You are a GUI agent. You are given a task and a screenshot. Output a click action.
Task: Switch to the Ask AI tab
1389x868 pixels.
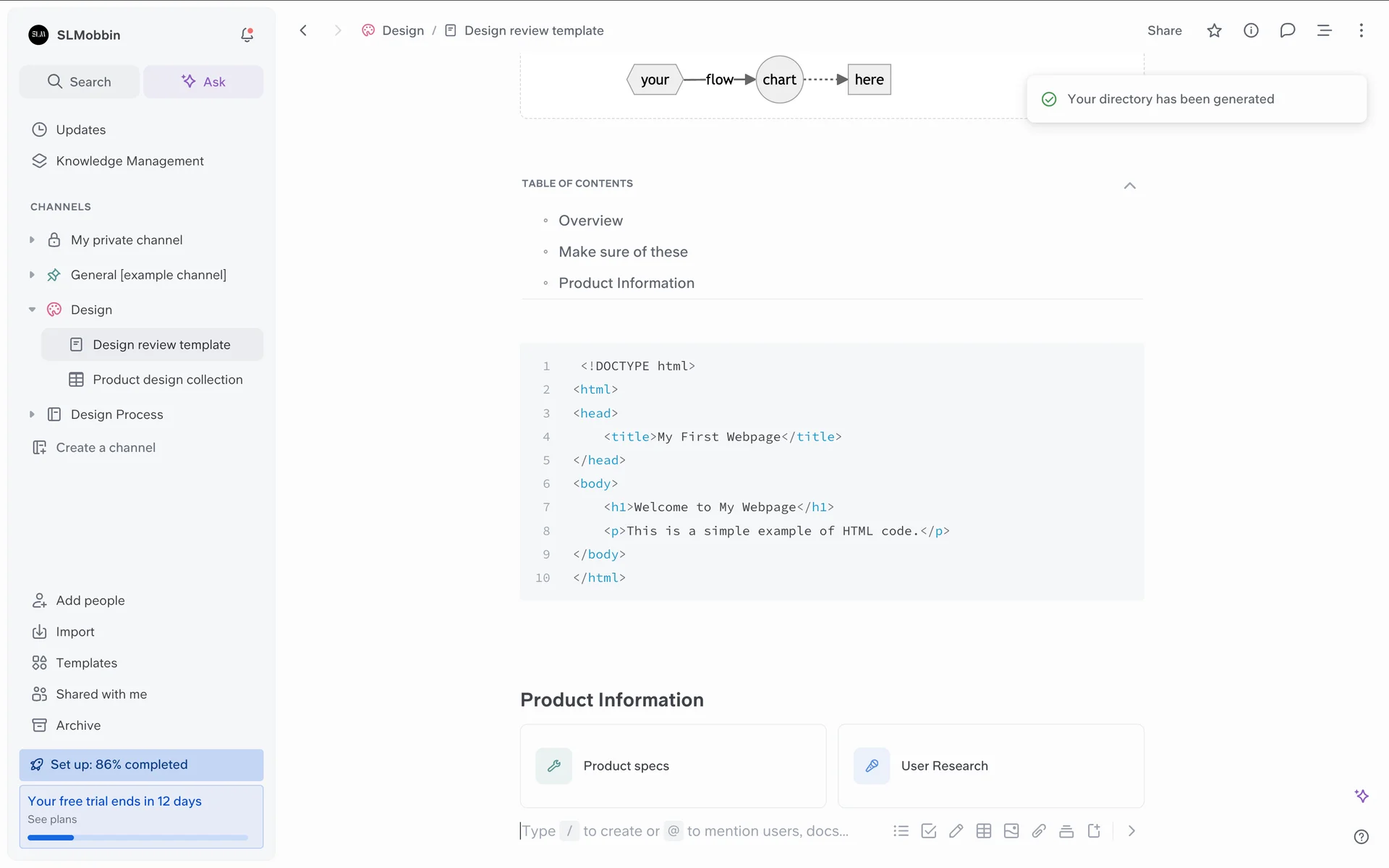click(203, 82)
